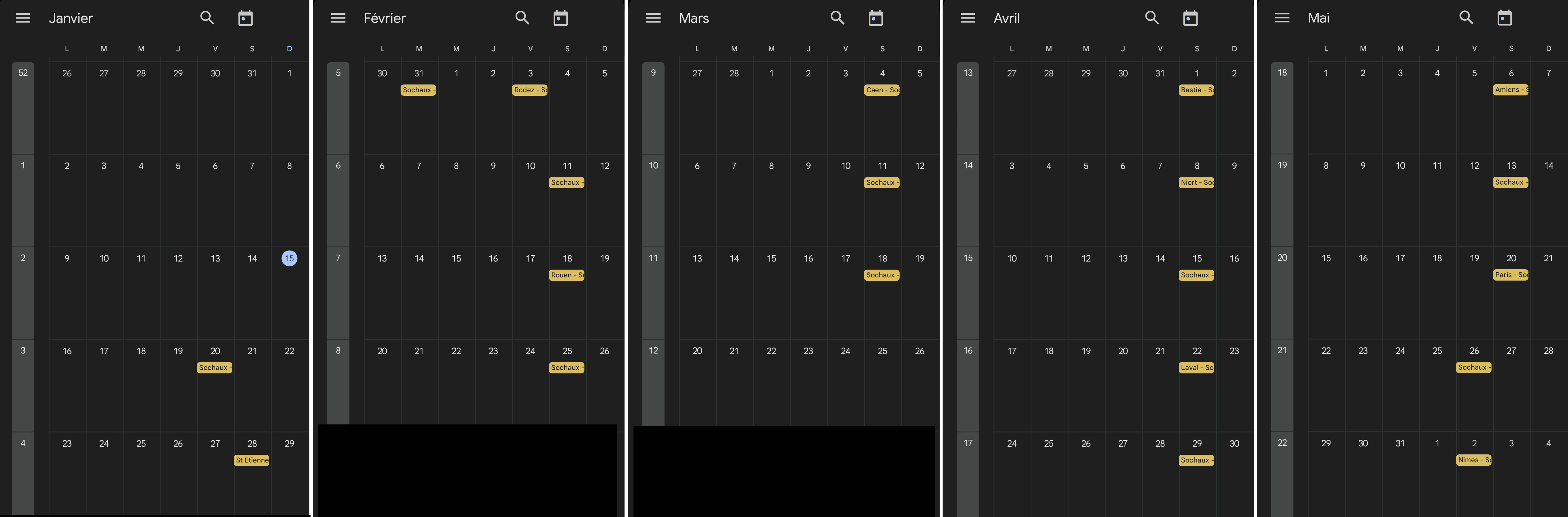Image resolution: width=1568 pixels, height=517 pixels.
Task: Select date 31 Mai
Action: click(x=1400, y=443)
